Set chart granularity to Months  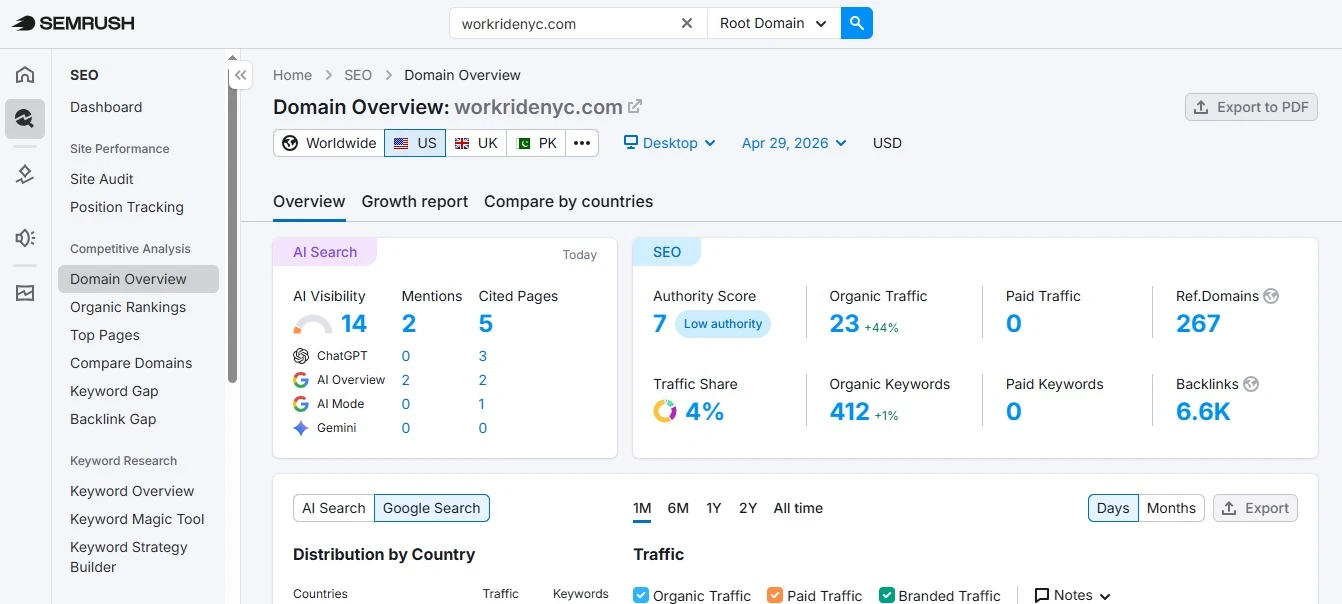(1171, 508)
